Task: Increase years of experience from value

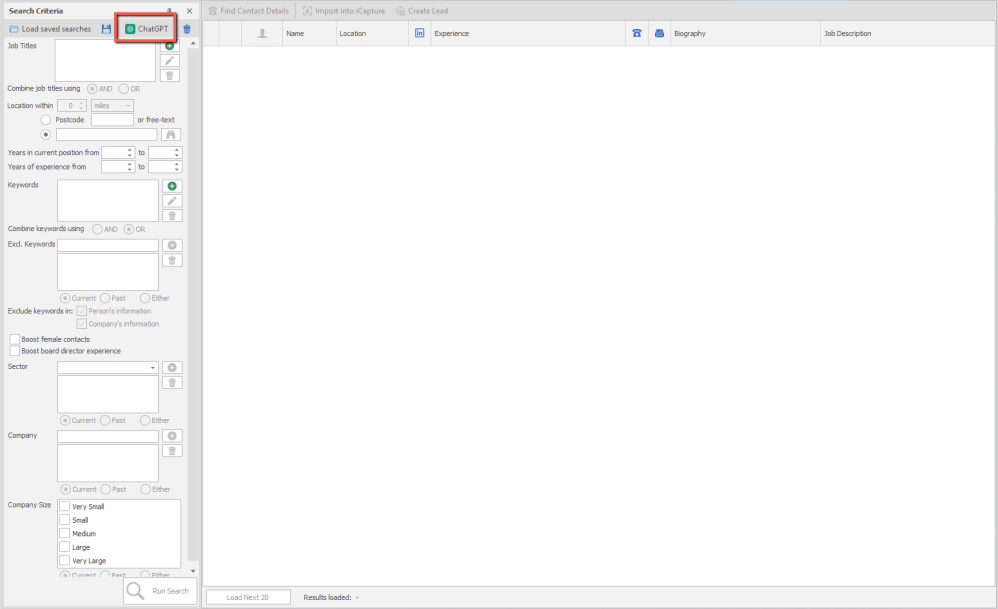Action: [131, 164]
